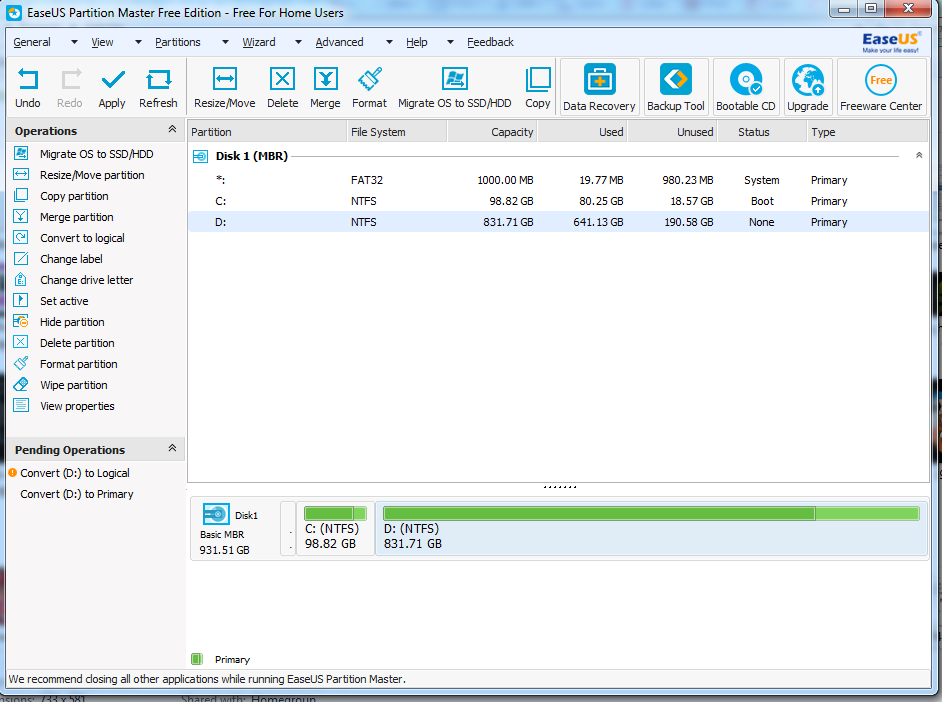This screenshot has height=702, width=942.
Task: Click the Redo toolbar icon
Action: (x=70, y=80)
